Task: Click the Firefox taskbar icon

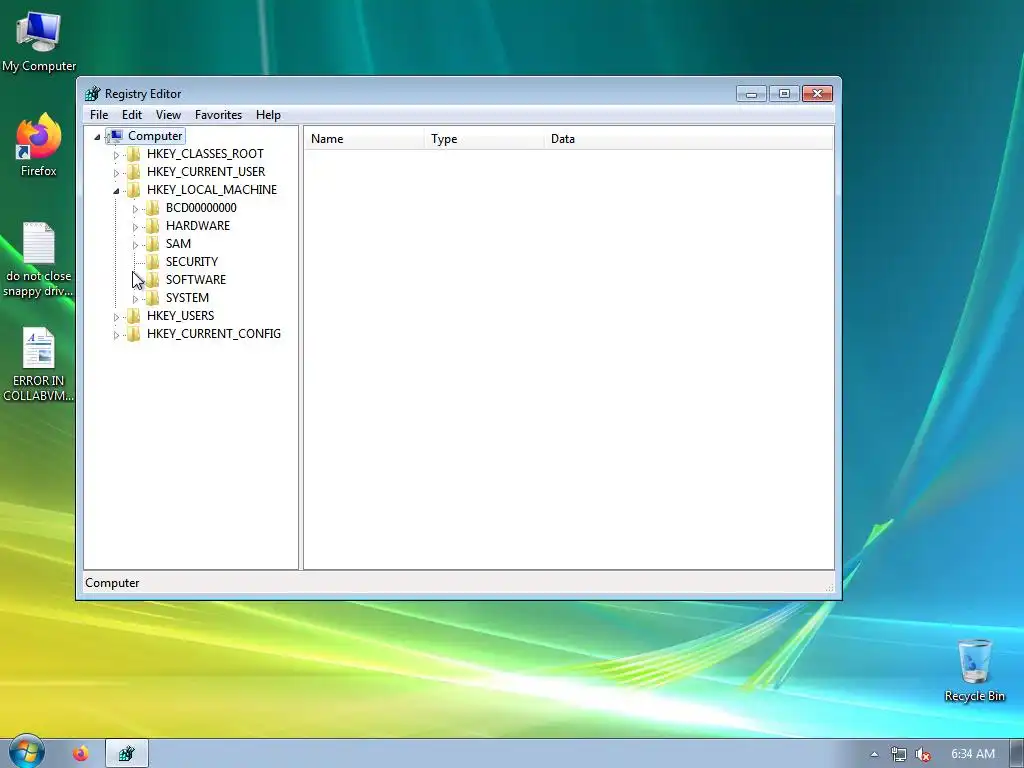Action: (81, 754)
